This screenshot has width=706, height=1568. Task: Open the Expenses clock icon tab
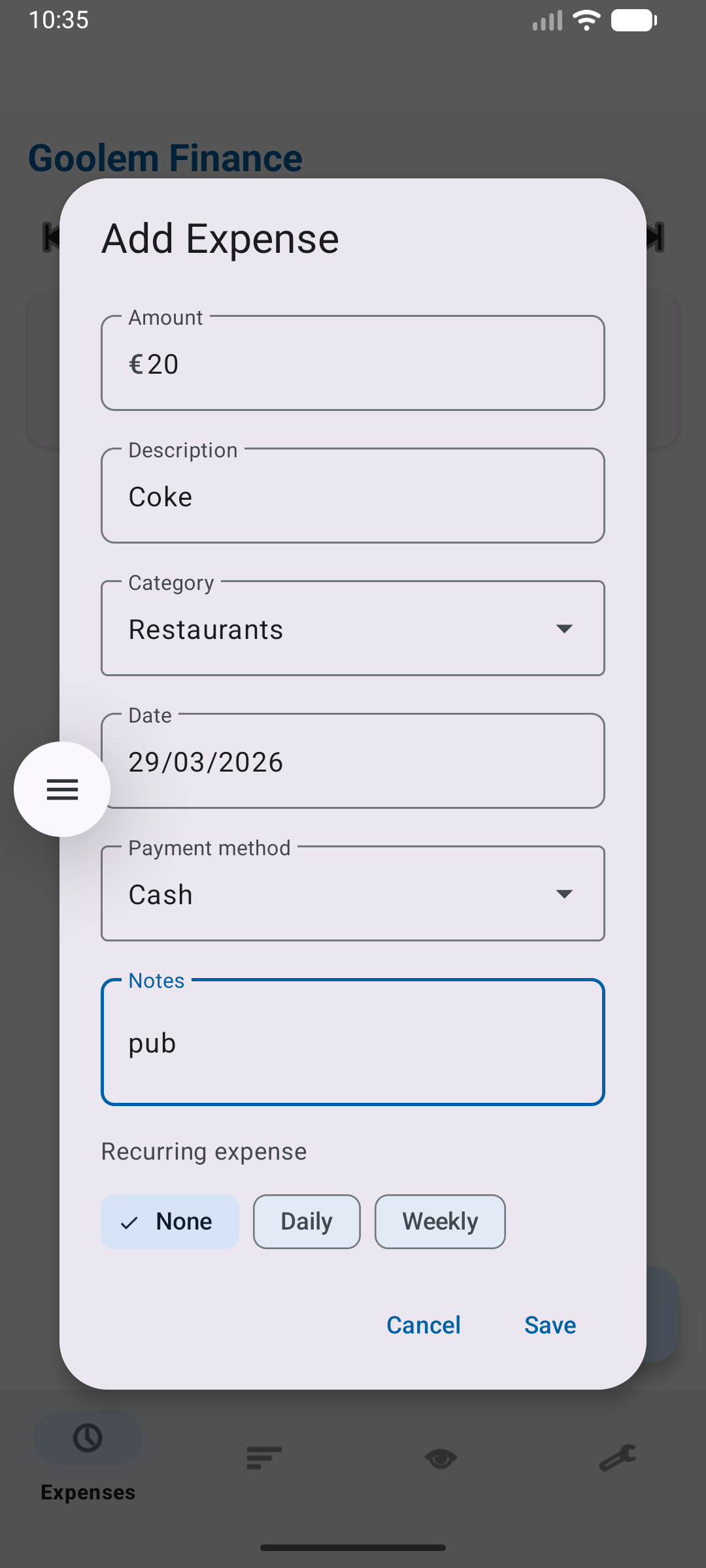(x=88, y=1438)
